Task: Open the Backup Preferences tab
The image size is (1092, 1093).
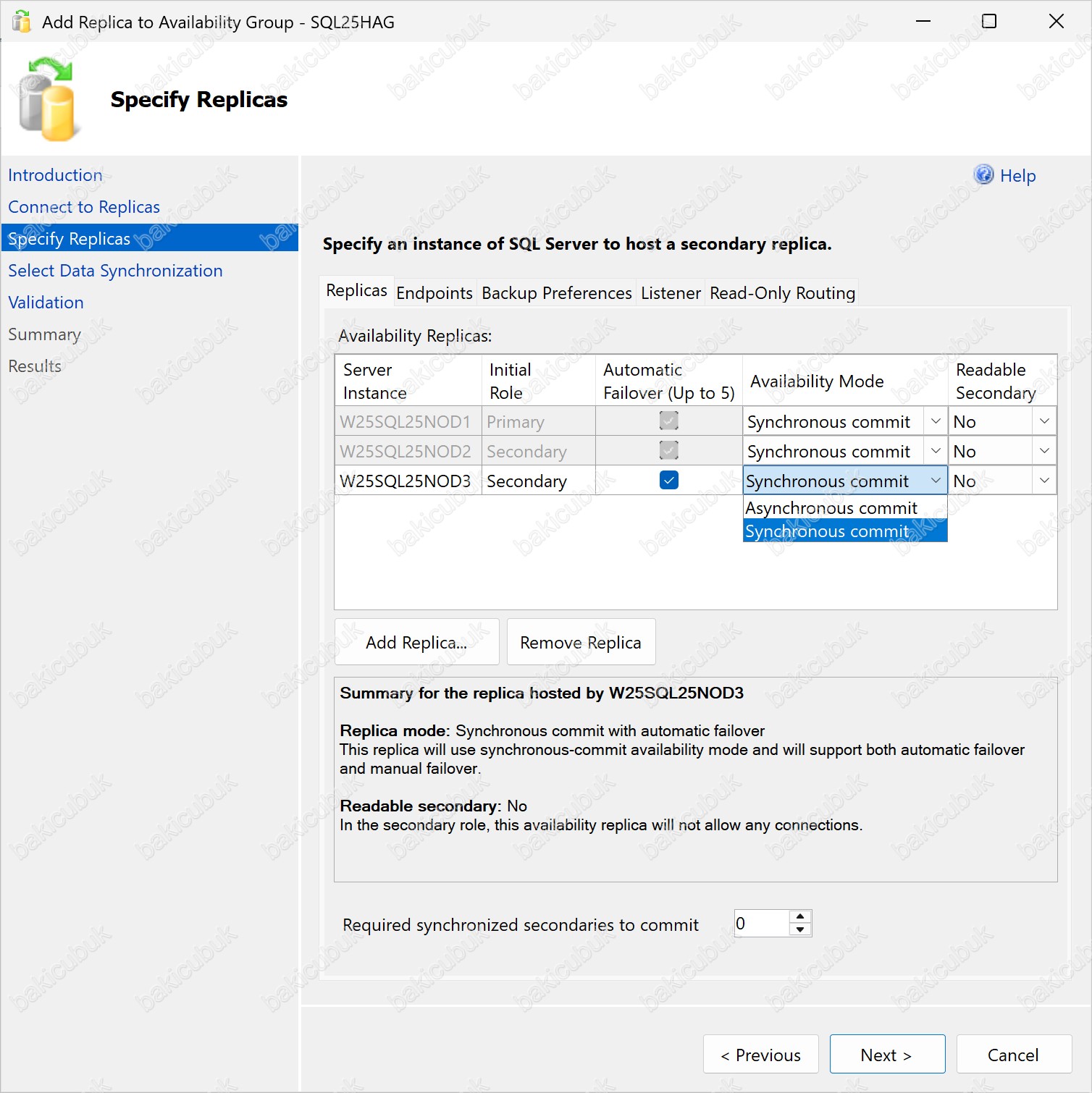Action: click(556, 293)
